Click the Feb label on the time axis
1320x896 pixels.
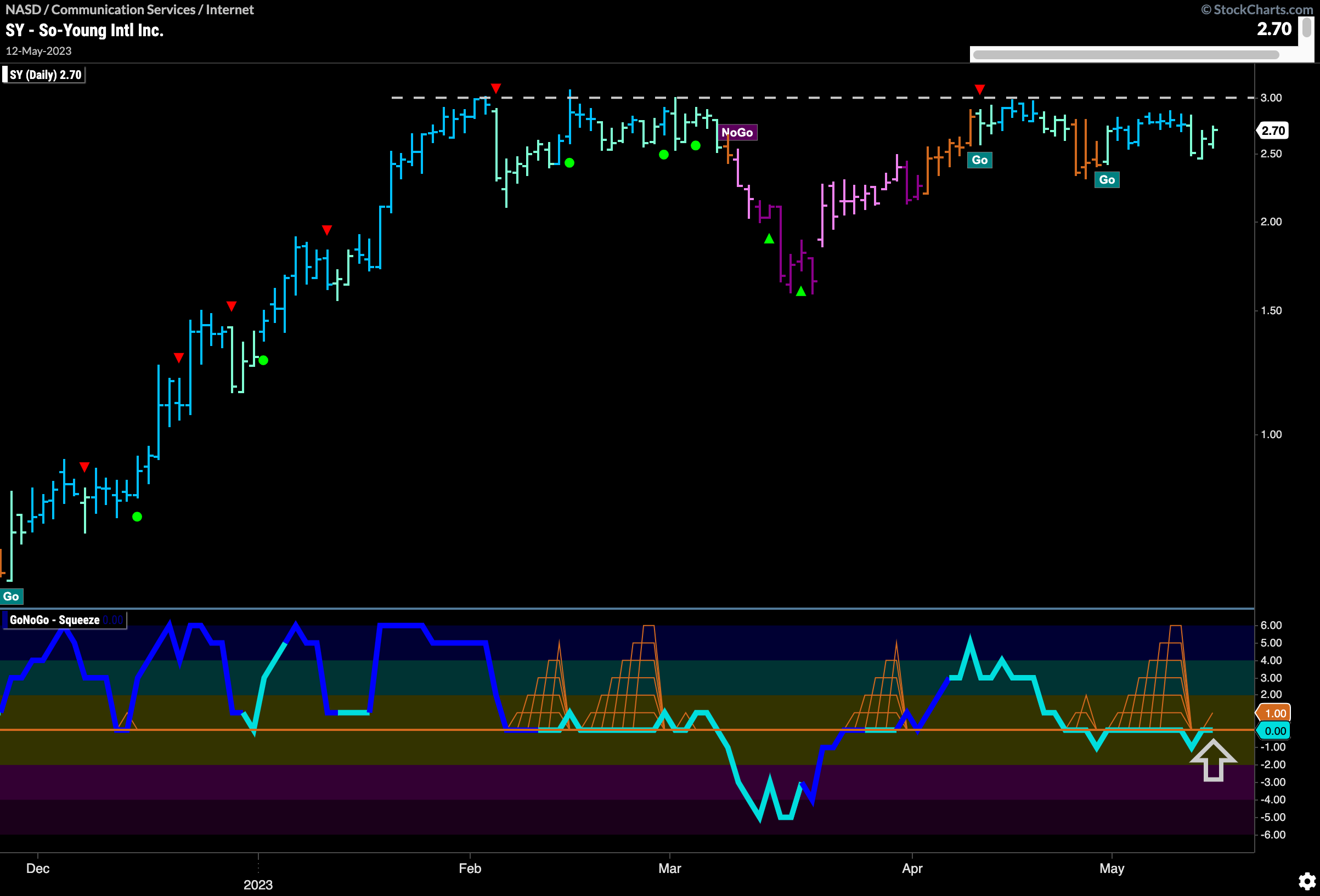[470, 868]
